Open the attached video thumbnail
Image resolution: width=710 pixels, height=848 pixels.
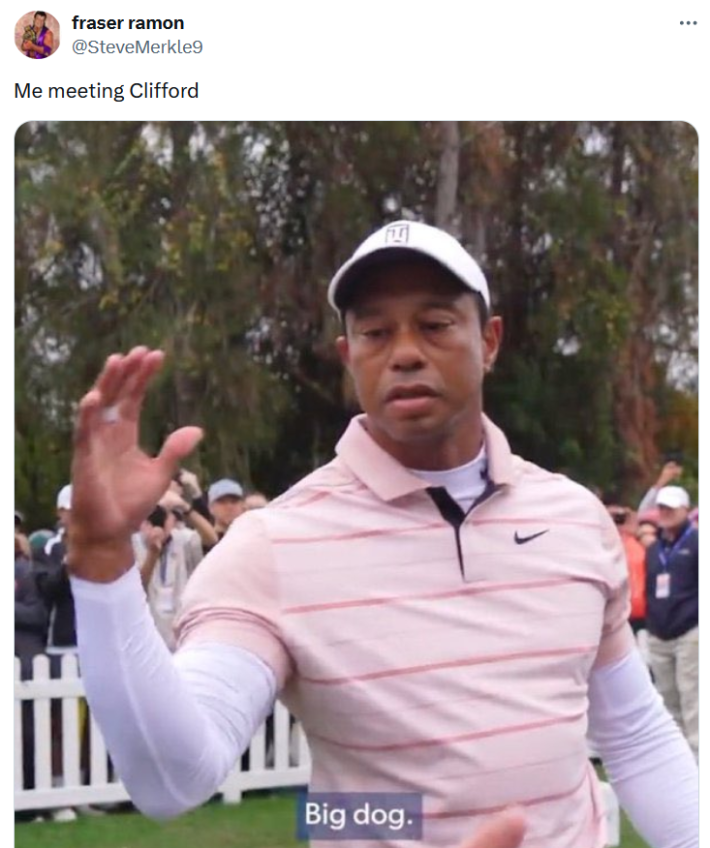click(x=356, y=484)
